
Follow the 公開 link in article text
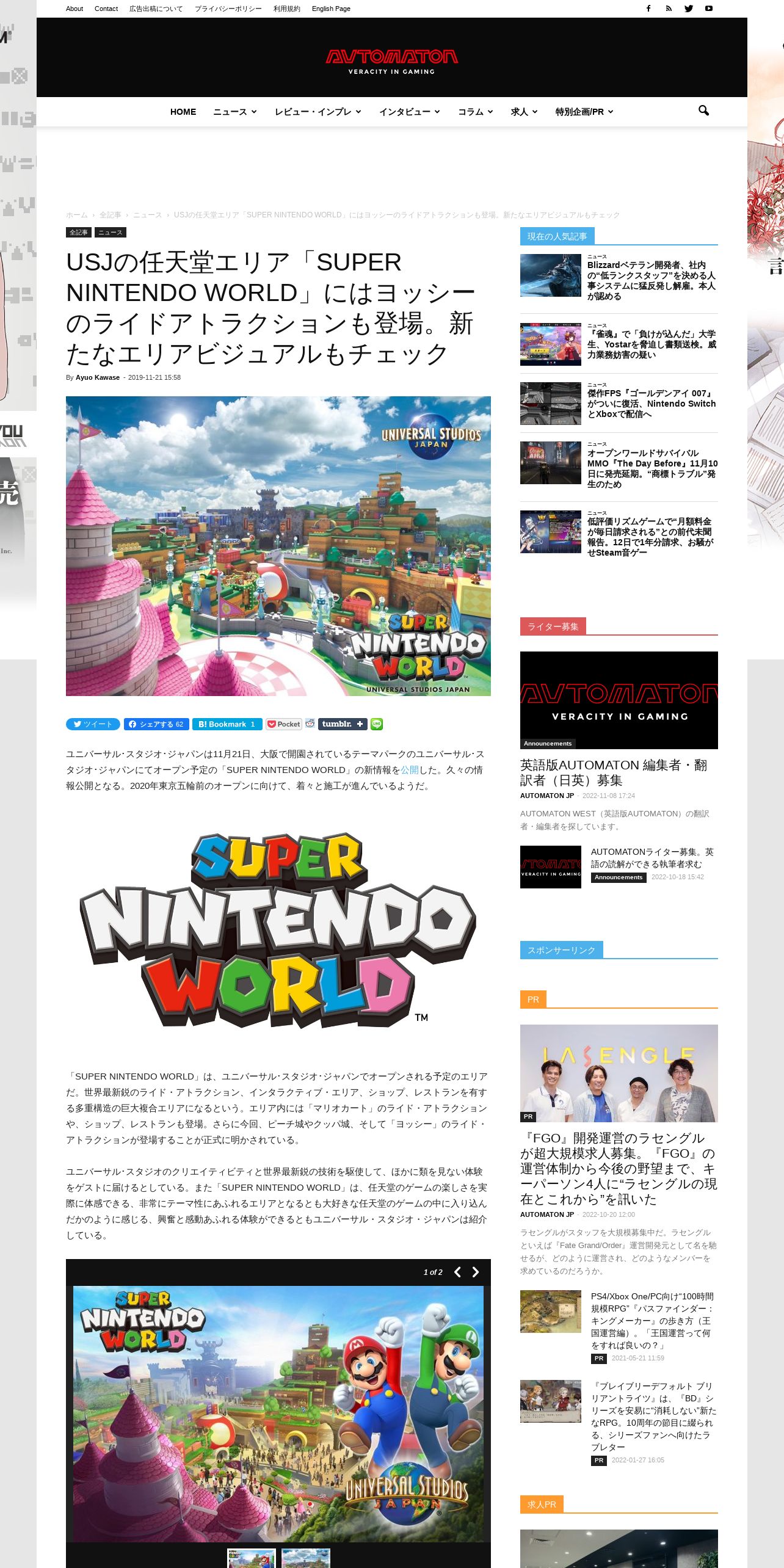pos(410,770)
